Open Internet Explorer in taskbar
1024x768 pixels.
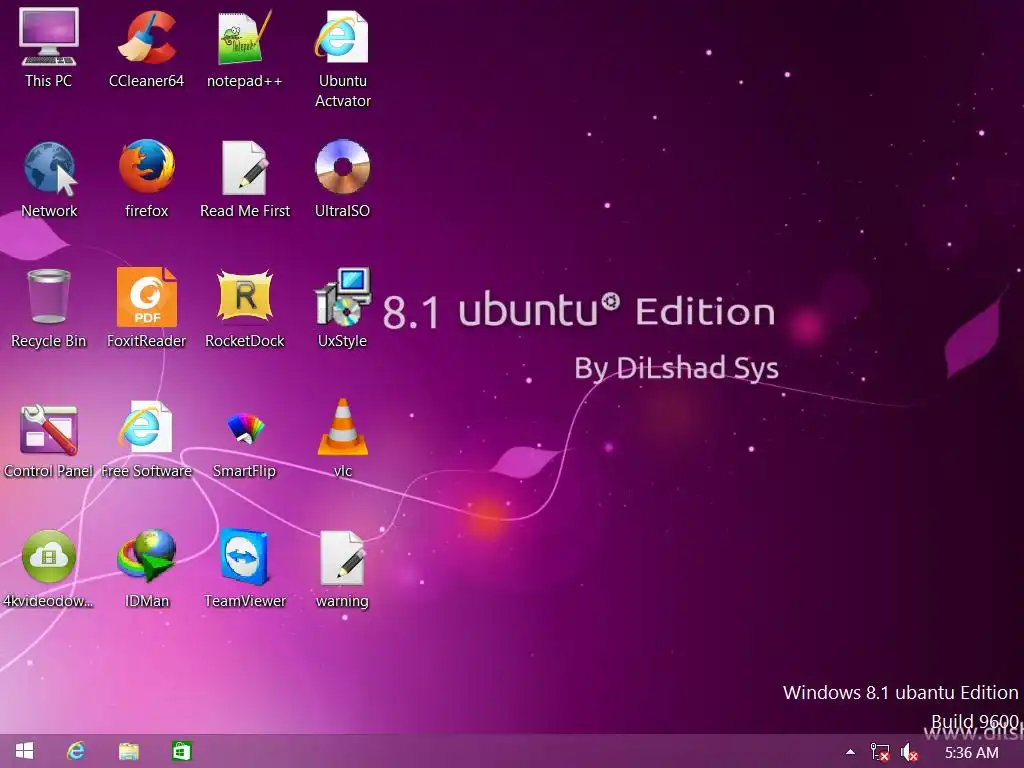coord(76,751)
